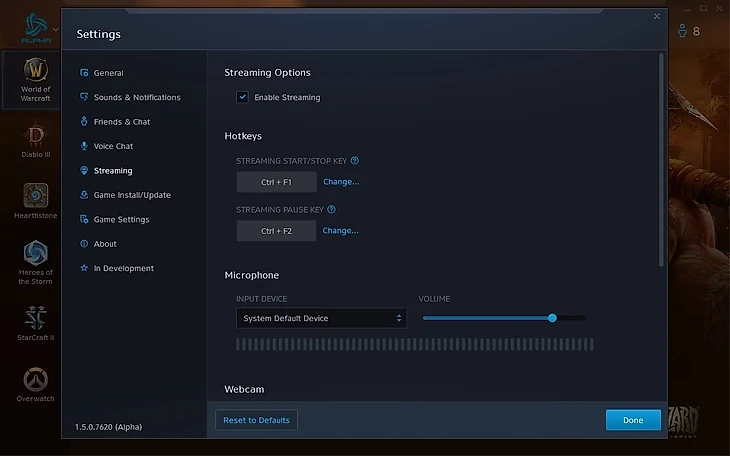This screenshot has height=456, width=730.
Task: Select Heroes of the Storm icon
Action: (x=36, y=254)
